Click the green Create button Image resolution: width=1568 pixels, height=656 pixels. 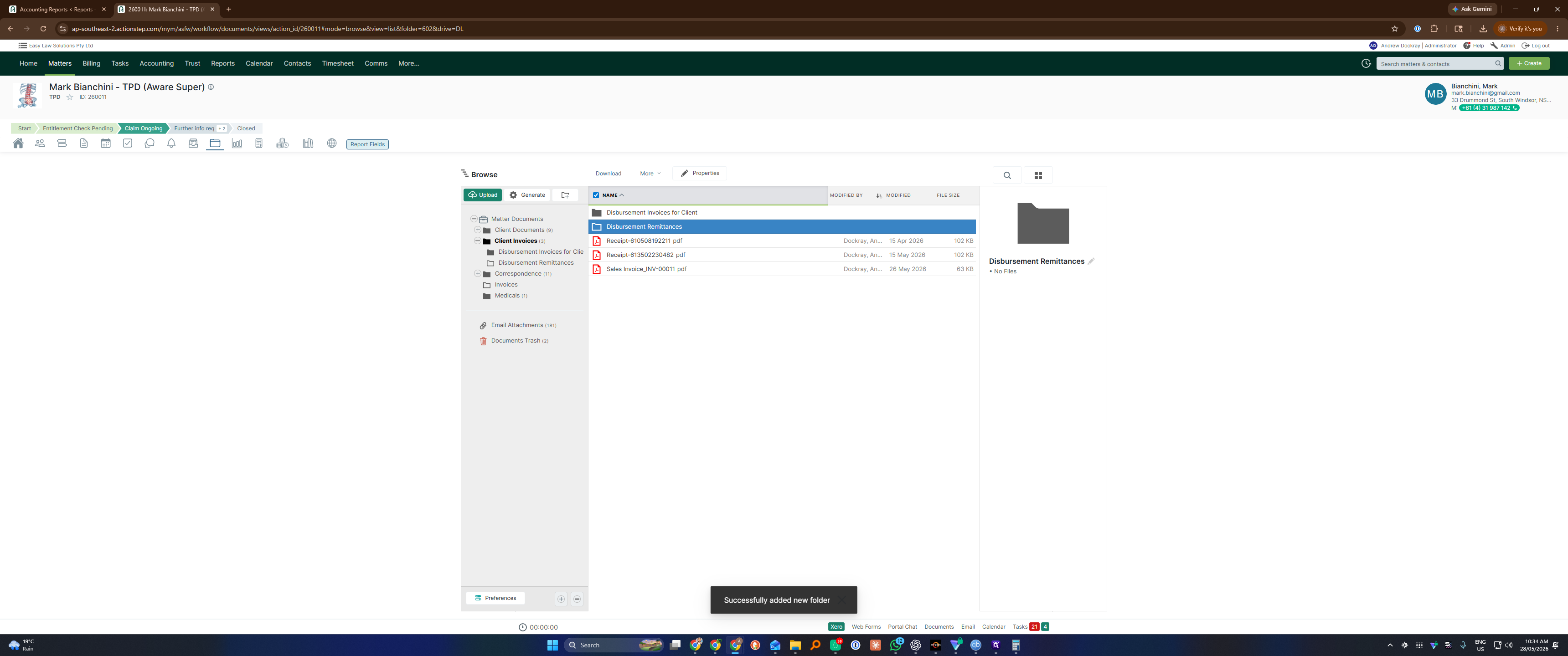(1528, 63)
